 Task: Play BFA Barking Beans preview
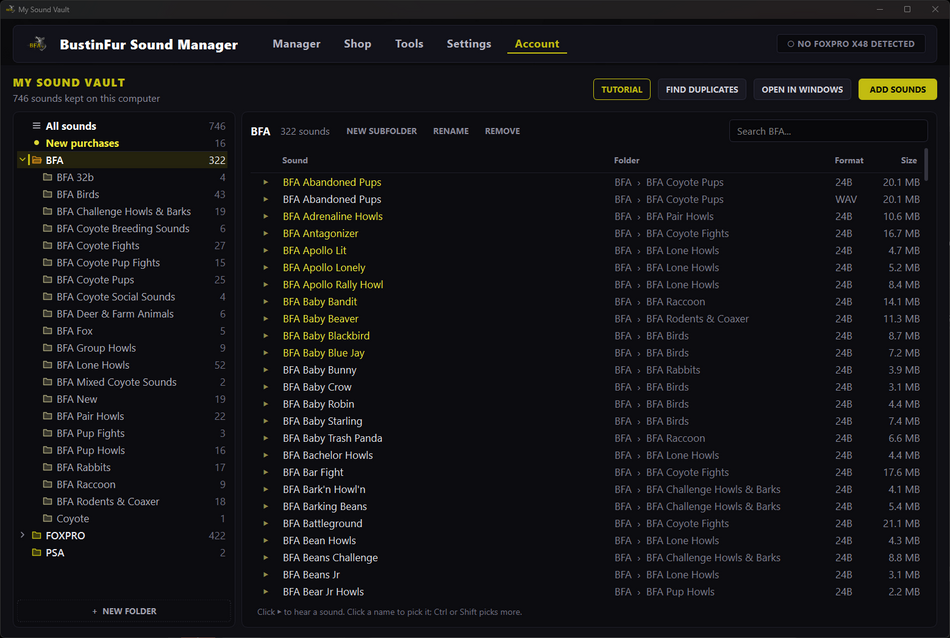click(x=265, y=507)
